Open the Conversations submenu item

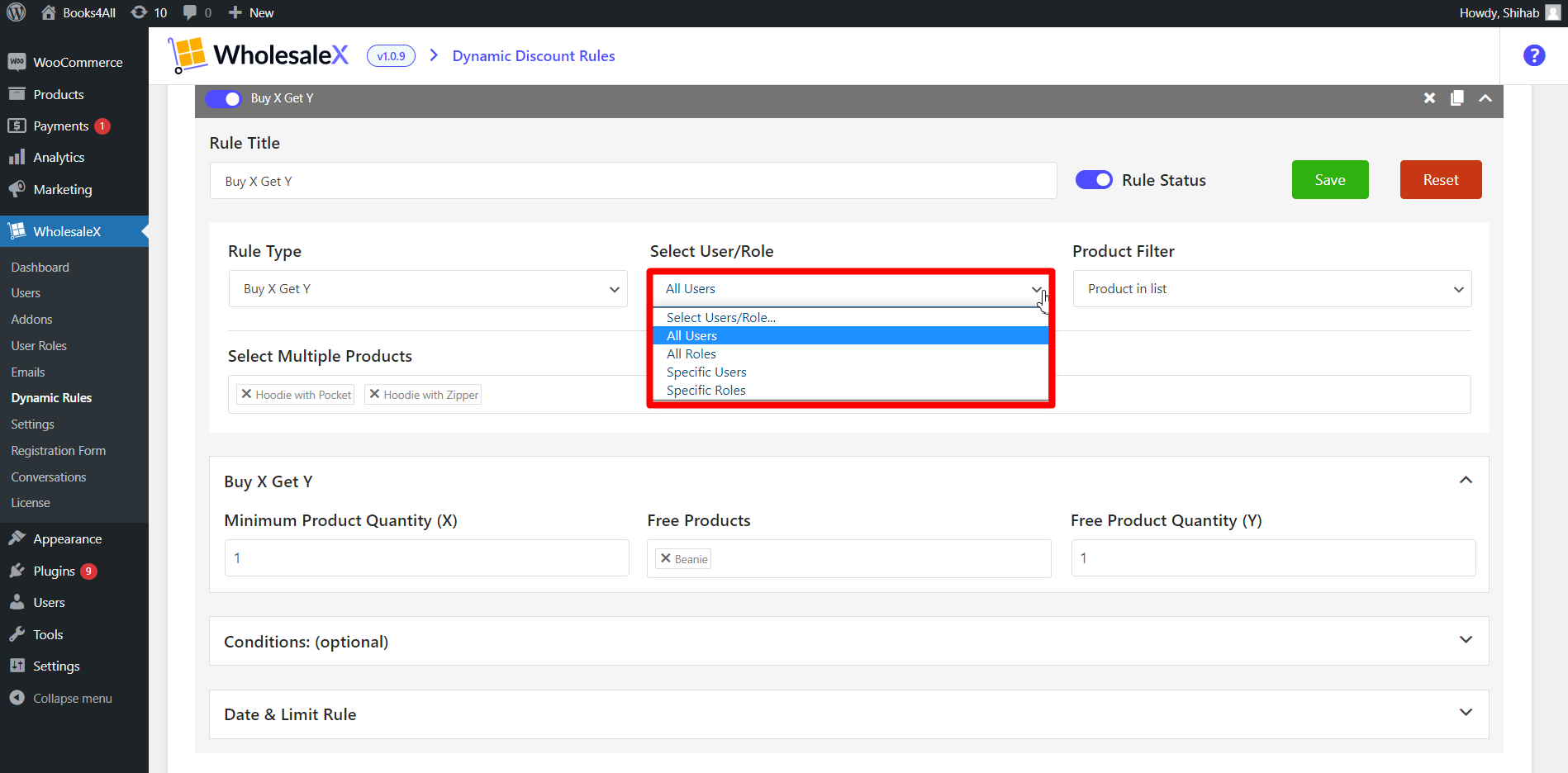[x=49, y=477]
